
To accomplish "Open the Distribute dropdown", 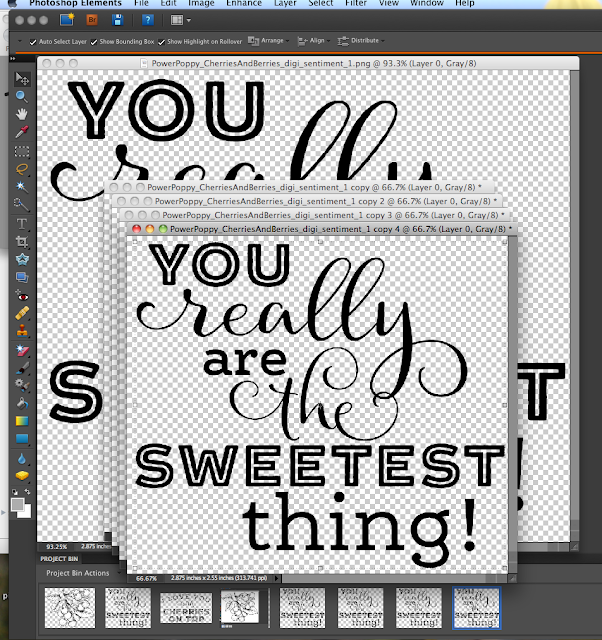I will click(x=361, y=41).
